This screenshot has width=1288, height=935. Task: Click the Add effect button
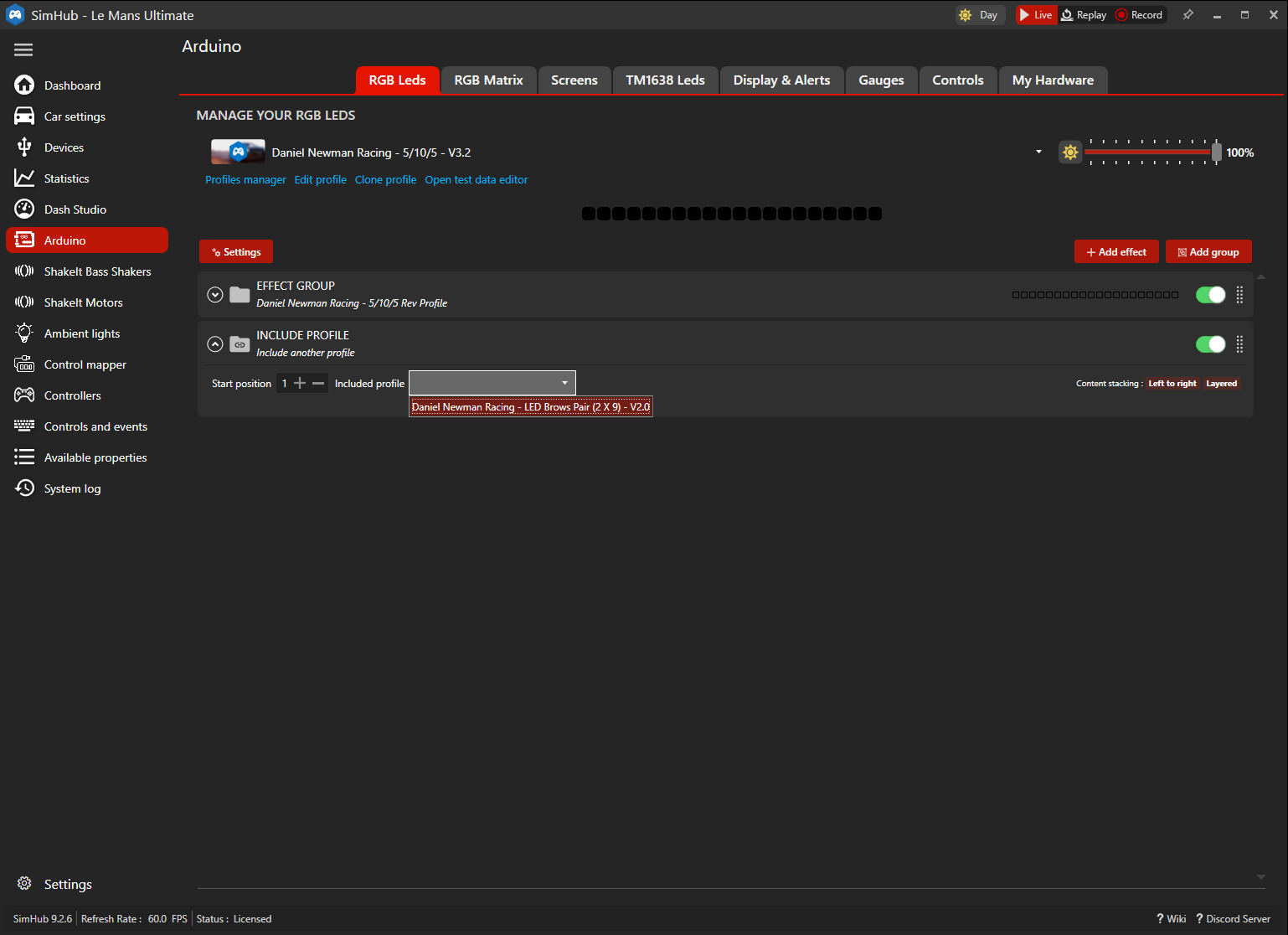coord(1116,251)
